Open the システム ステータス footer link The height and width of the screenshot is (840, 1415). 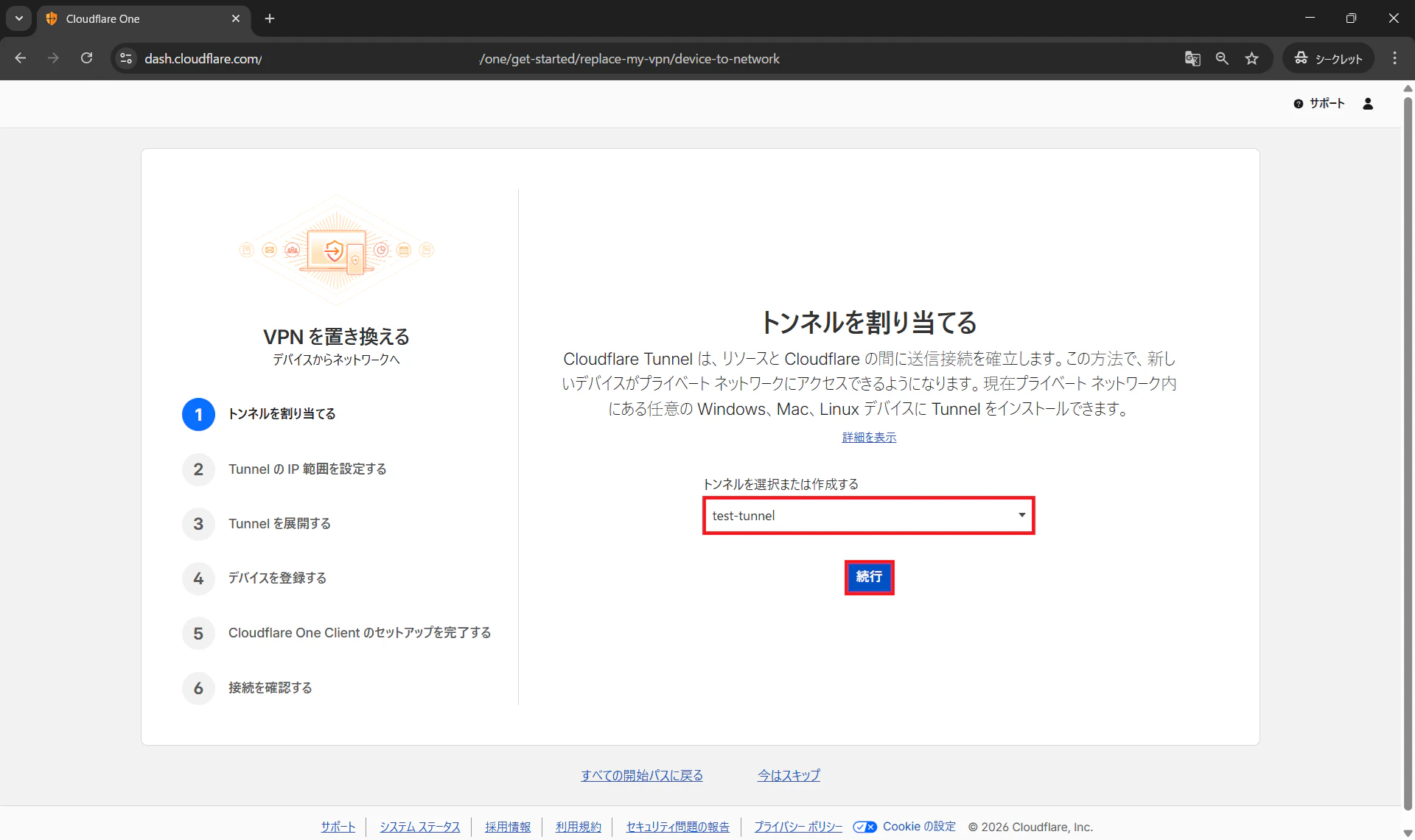(x=420, y=827)
